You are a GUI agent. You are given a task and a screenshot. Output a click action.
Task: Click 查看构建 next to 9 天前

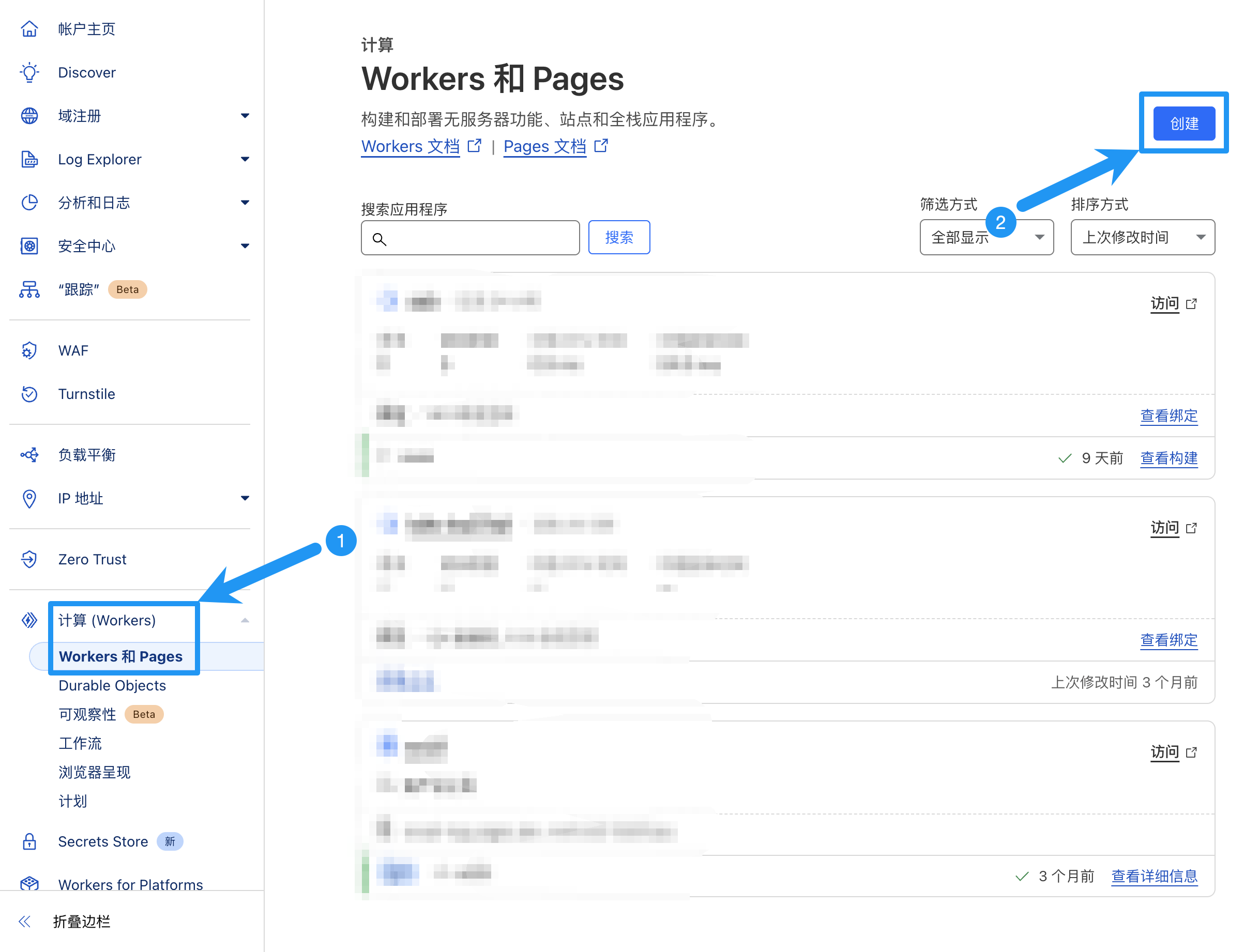coord(1169,458)
